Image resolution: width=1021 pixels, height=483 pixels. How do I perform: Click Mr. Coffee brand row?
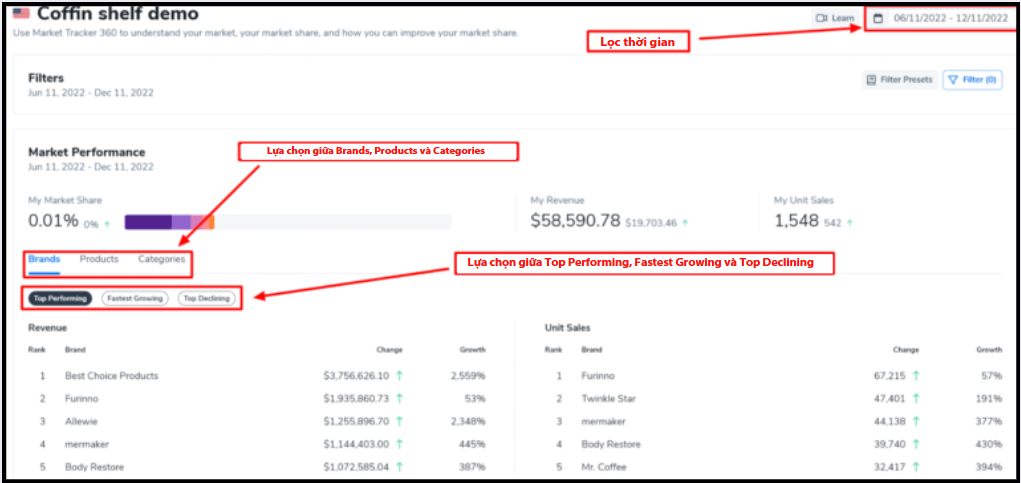(604, 467)
